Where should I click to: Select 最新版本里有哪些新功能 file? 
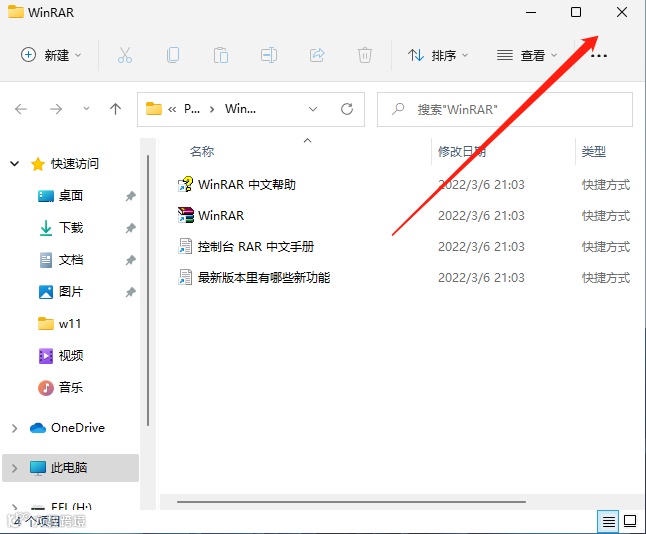[x=264, y=277]
